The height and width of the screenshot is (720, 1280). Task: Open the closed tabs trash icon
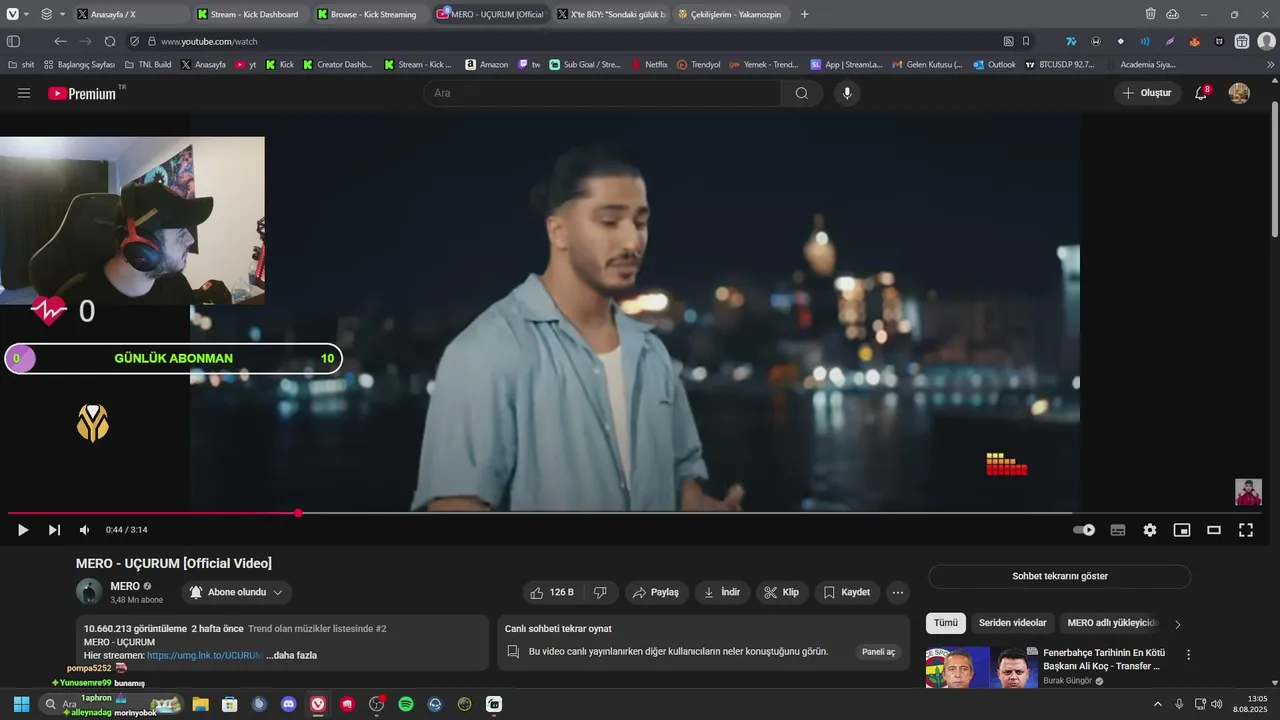tap(1150, 14)
